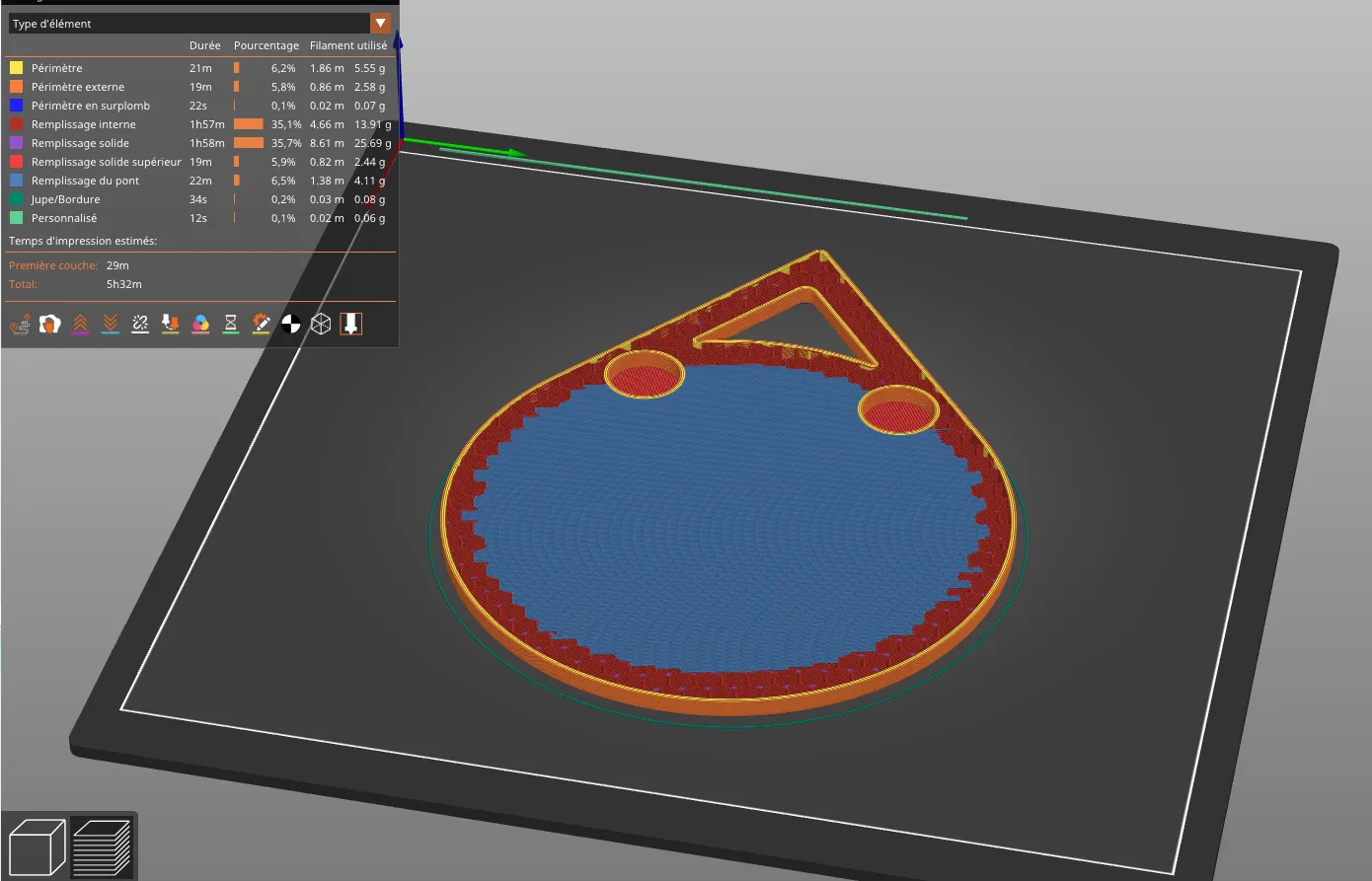Click the "Jupe/Bordure" legend entry
Image resolution: width=1372 pixels, height=881 pixels.
(65, 199)
